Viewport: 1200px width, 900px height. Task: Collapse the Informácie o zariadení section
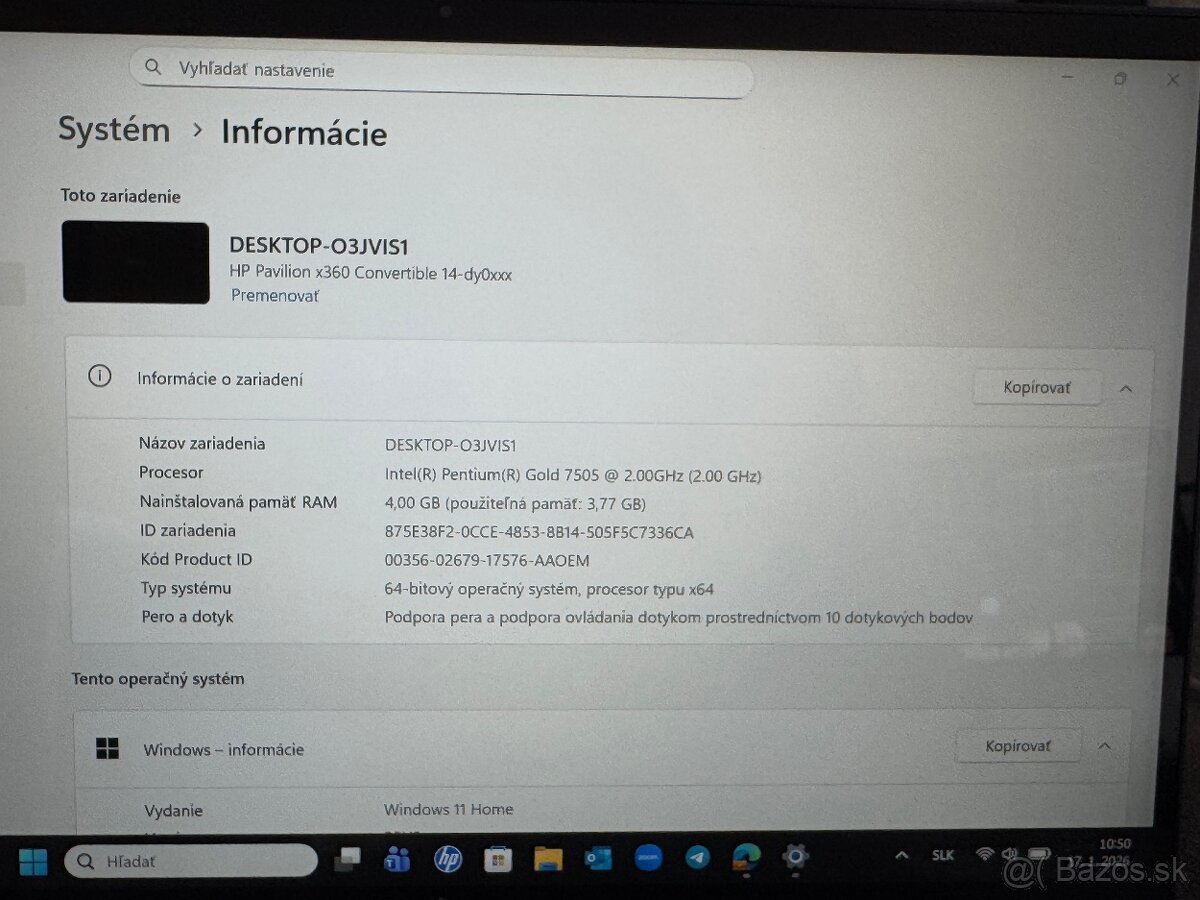point(1126,388)
